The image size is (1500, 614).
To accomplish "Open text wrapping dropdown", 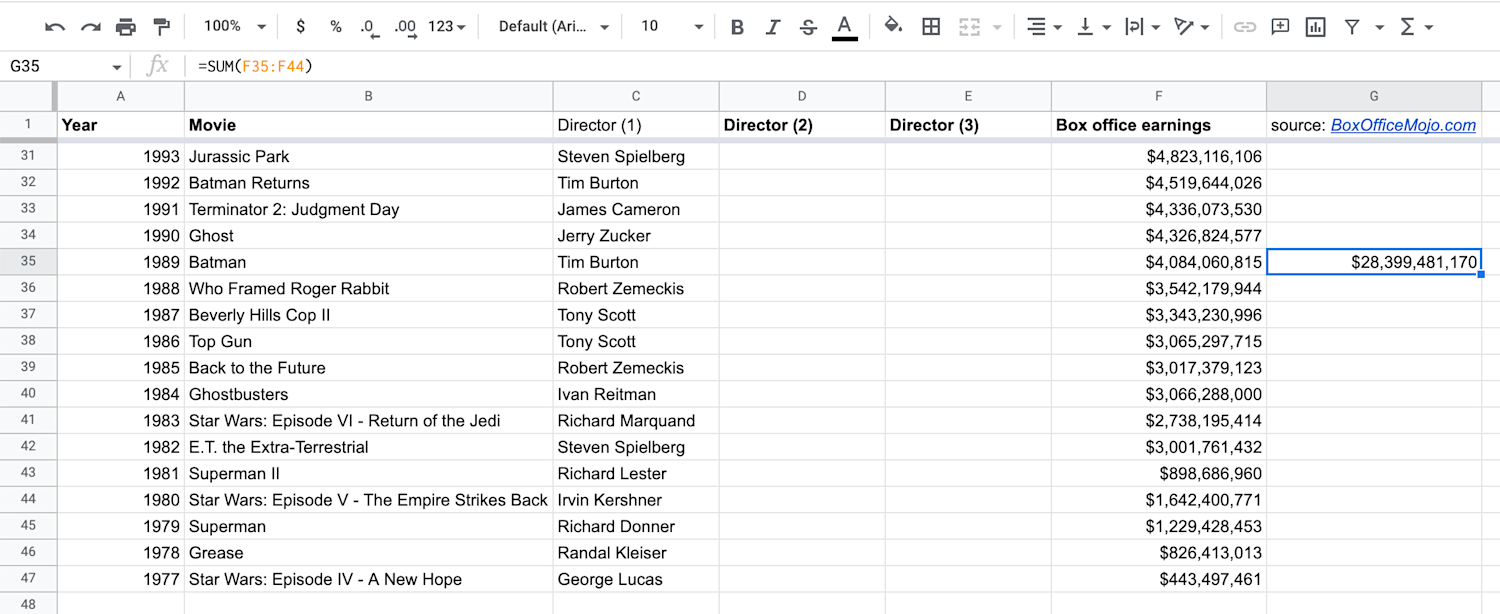I will coord(1142,27).
